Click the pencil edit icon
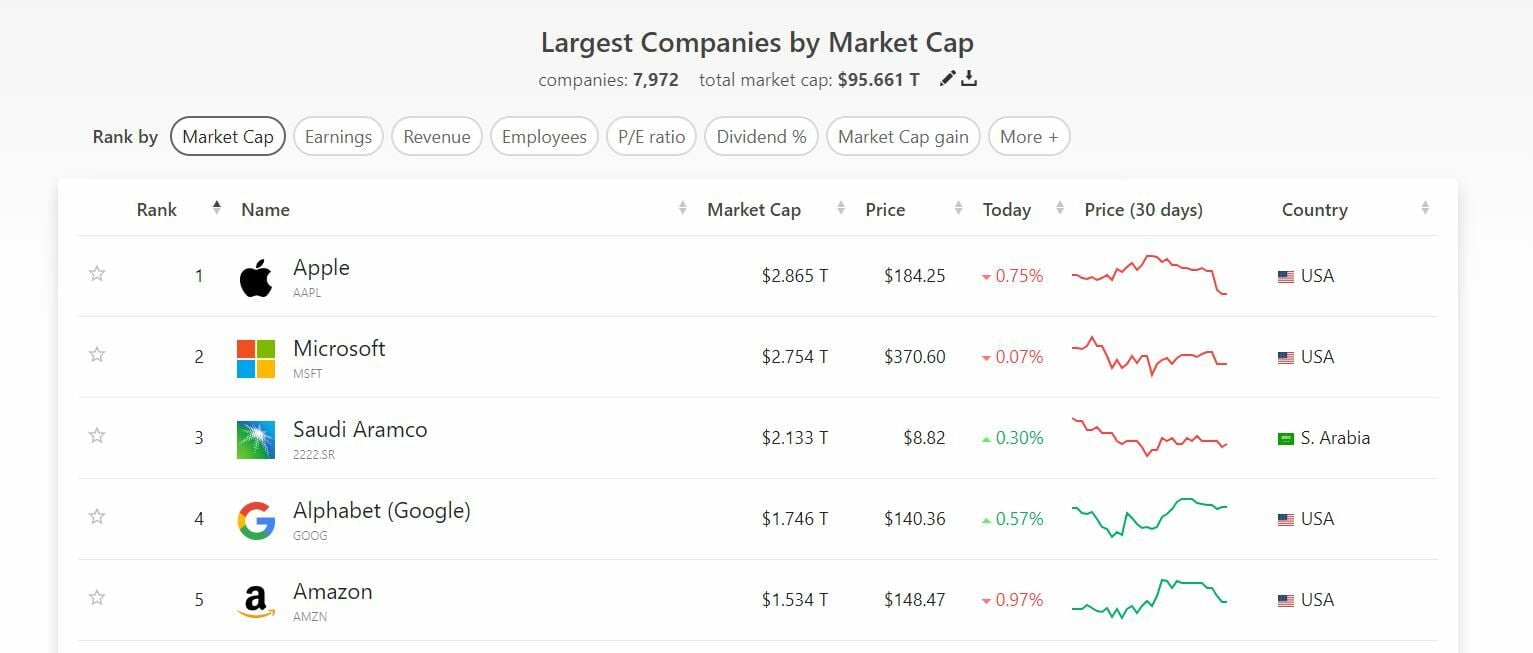This screenshot has width=1533, height=653. [947, 79]
